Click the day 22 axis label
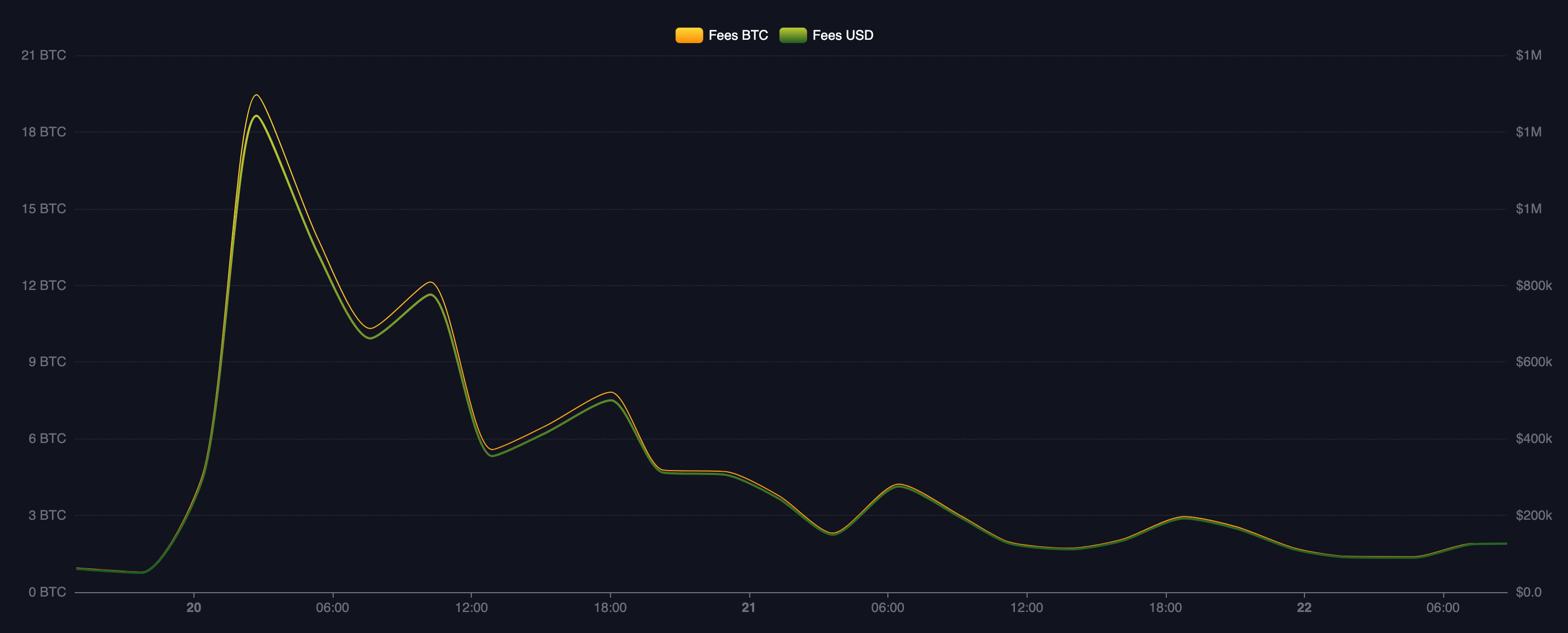Viewport: 1568px width, 633px height. (x=1304, y=608)
